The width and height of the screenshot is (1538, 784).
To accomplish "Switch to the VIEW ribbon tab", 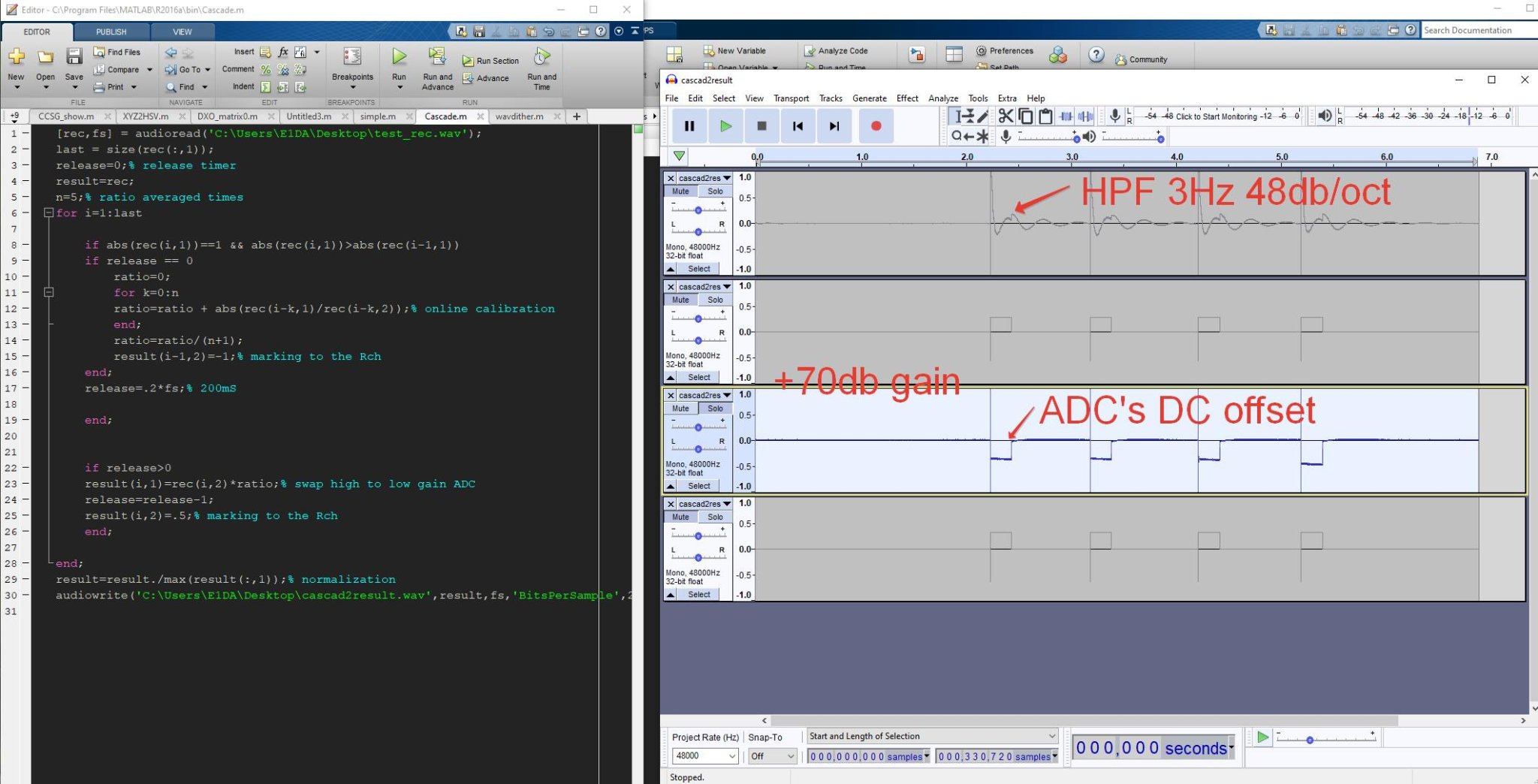I will click(x=182, y=32).
